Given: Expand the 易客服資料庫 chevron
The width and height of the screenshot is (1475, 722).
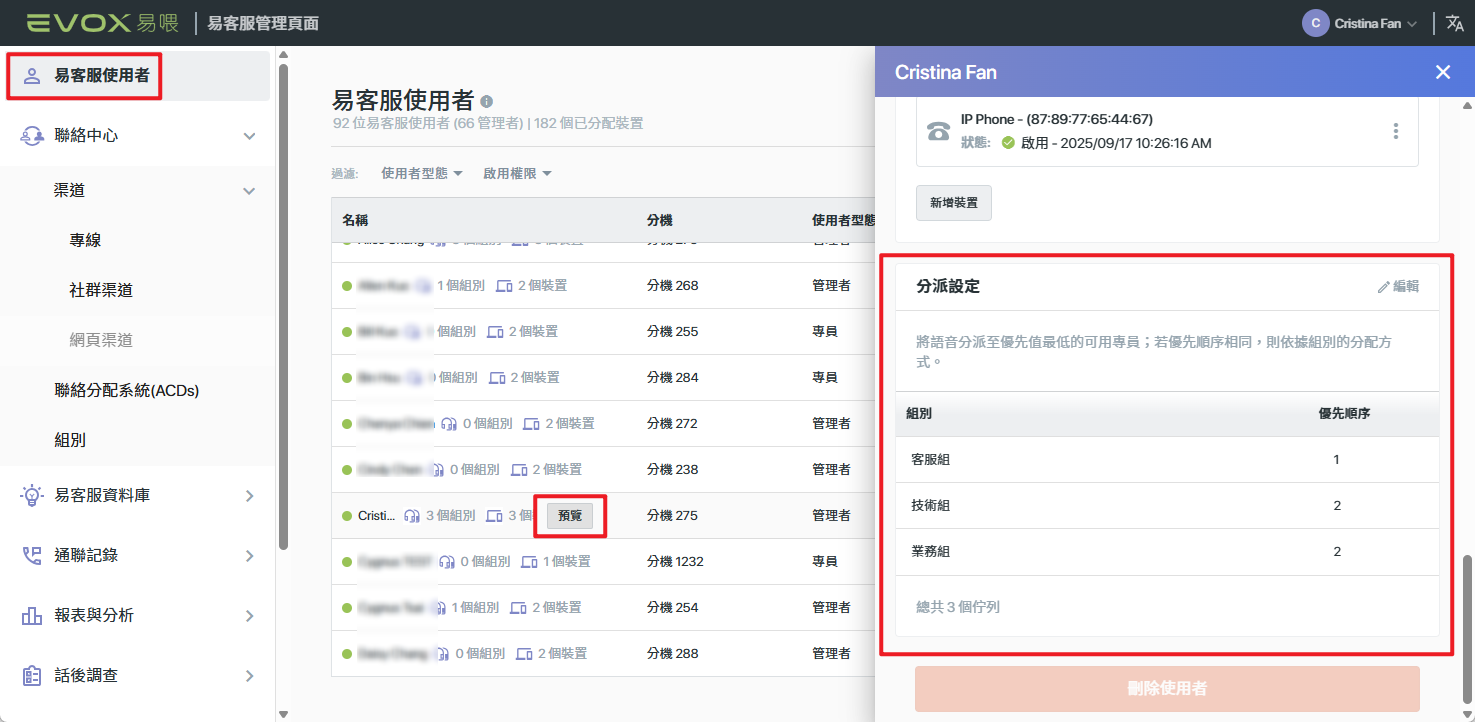Looking at the screenshot, I should pos(250,496).
